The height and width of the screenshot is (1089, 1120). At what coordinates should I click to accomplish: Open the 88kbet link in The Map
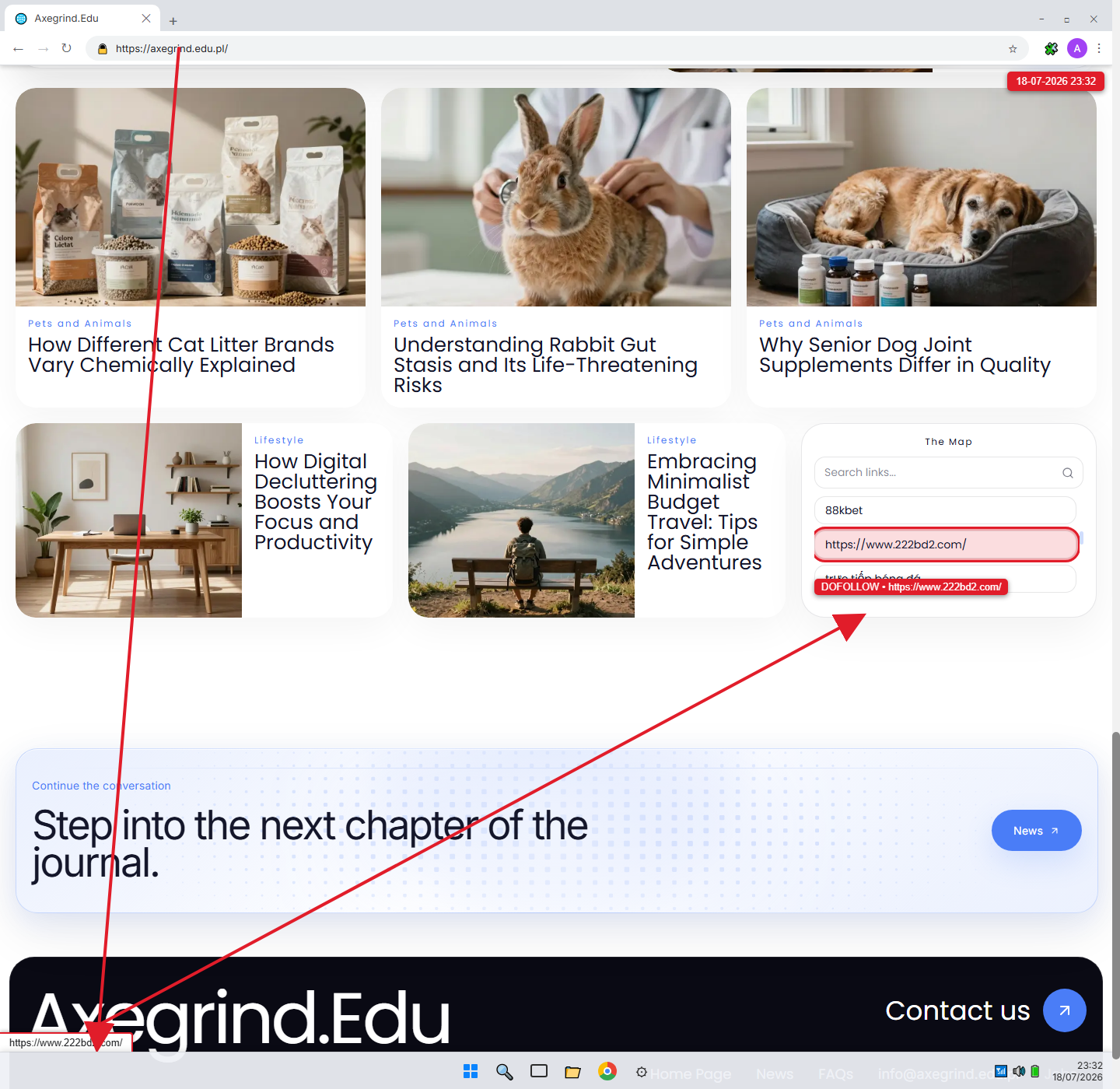click(x=945, y=510)
